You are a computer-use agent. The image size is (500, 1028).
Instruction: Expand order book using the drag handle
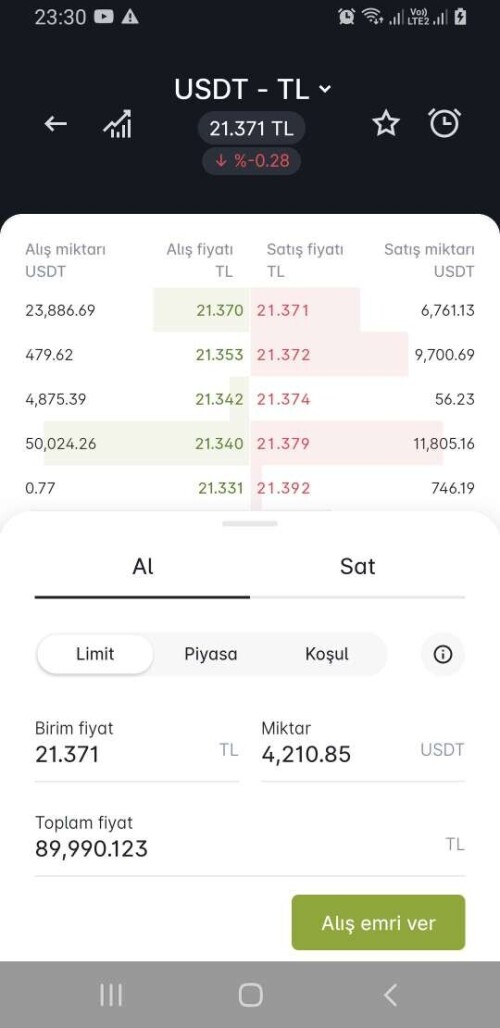(x=250, y=523)
